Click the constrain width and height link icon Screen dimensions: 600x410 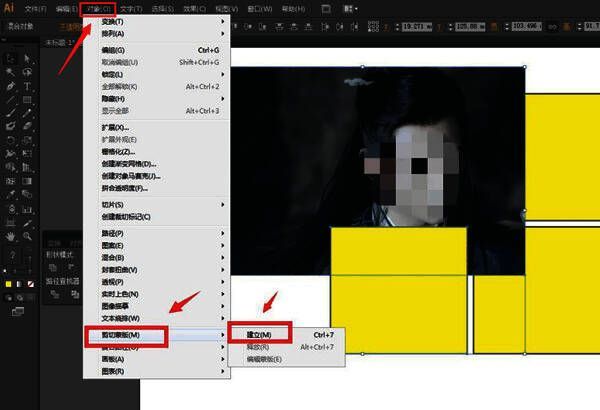click(553, 27)
